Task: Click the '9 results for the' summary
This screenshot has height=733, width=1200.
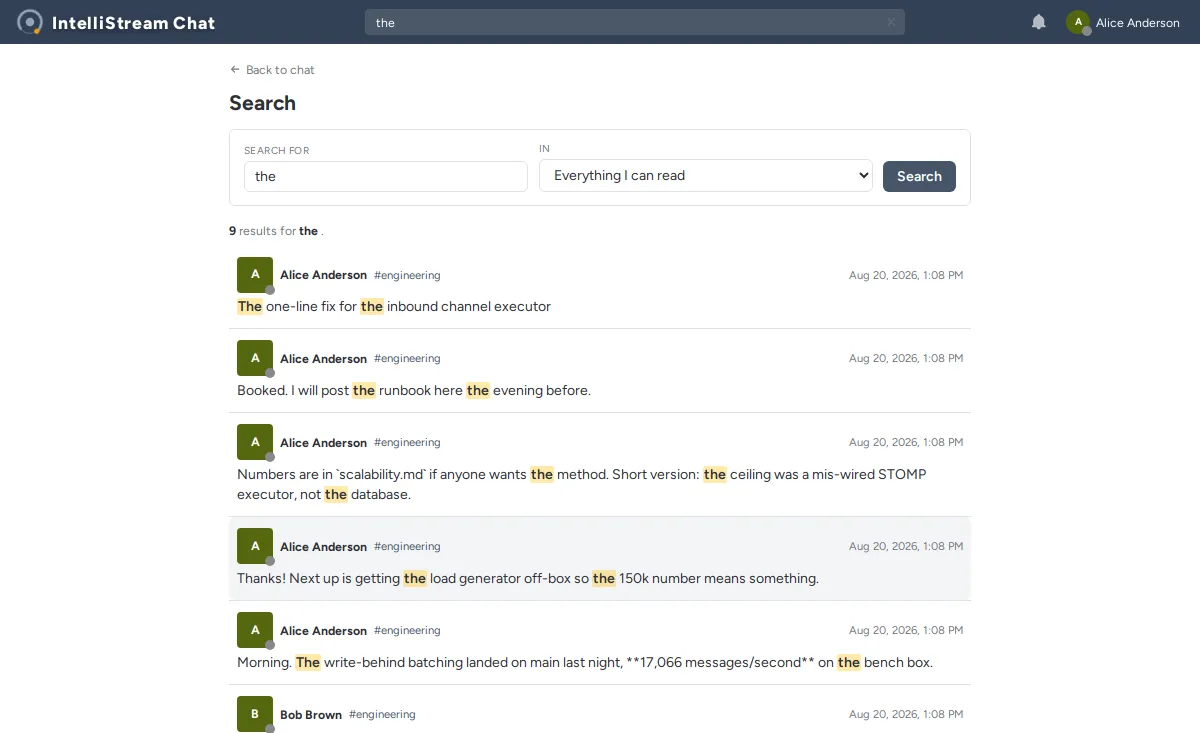Action: (x=276, y=231)
